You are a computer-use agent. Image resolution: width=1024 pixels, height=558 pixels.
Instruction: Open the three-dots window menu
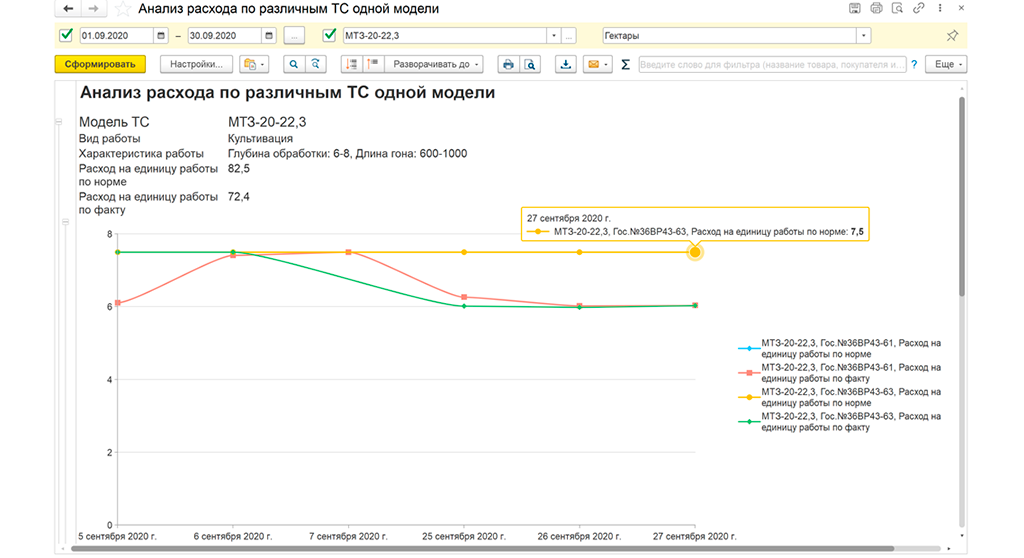(940, 8)
